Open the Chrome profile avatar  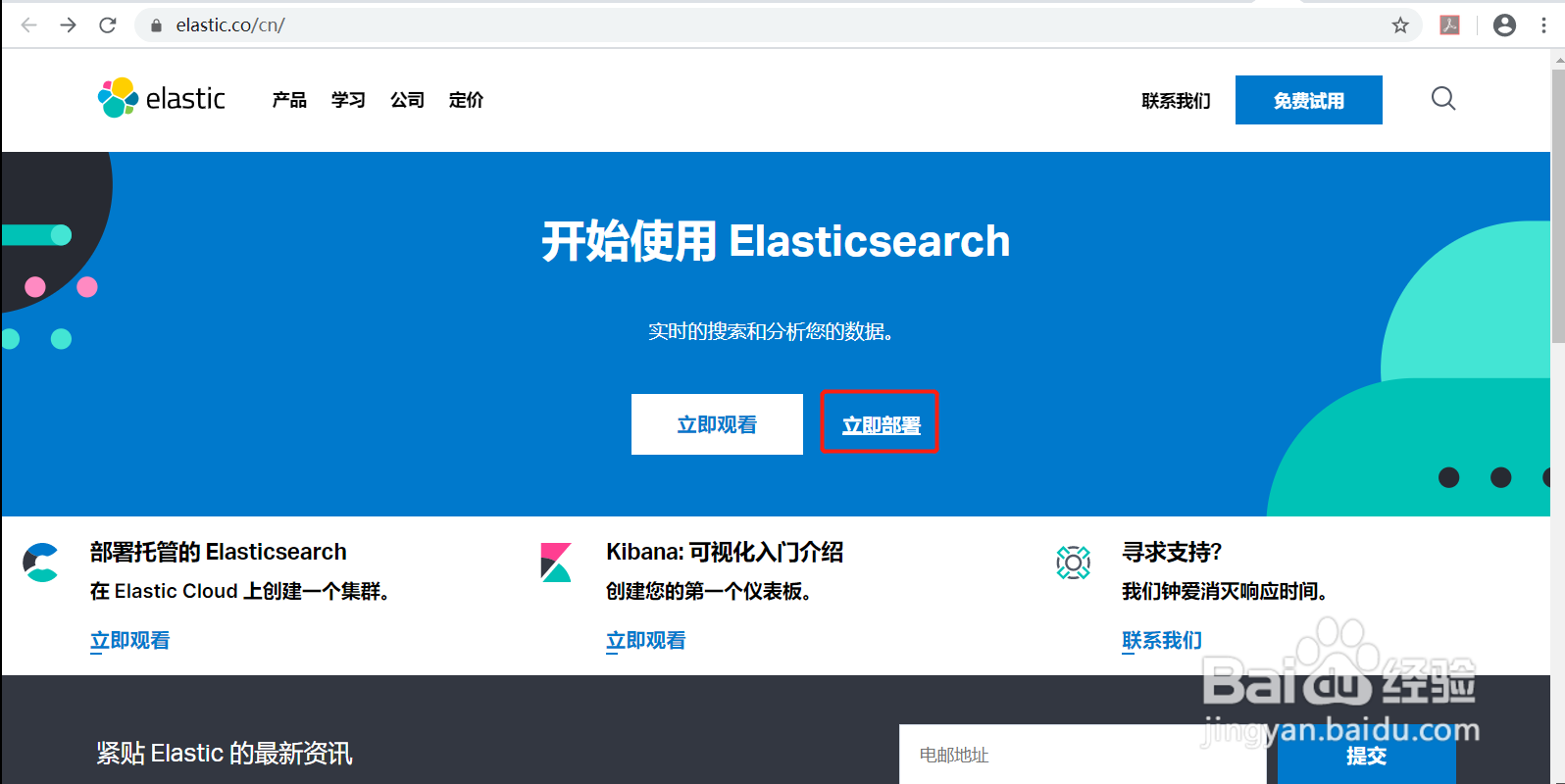[x=1504, y=25]
